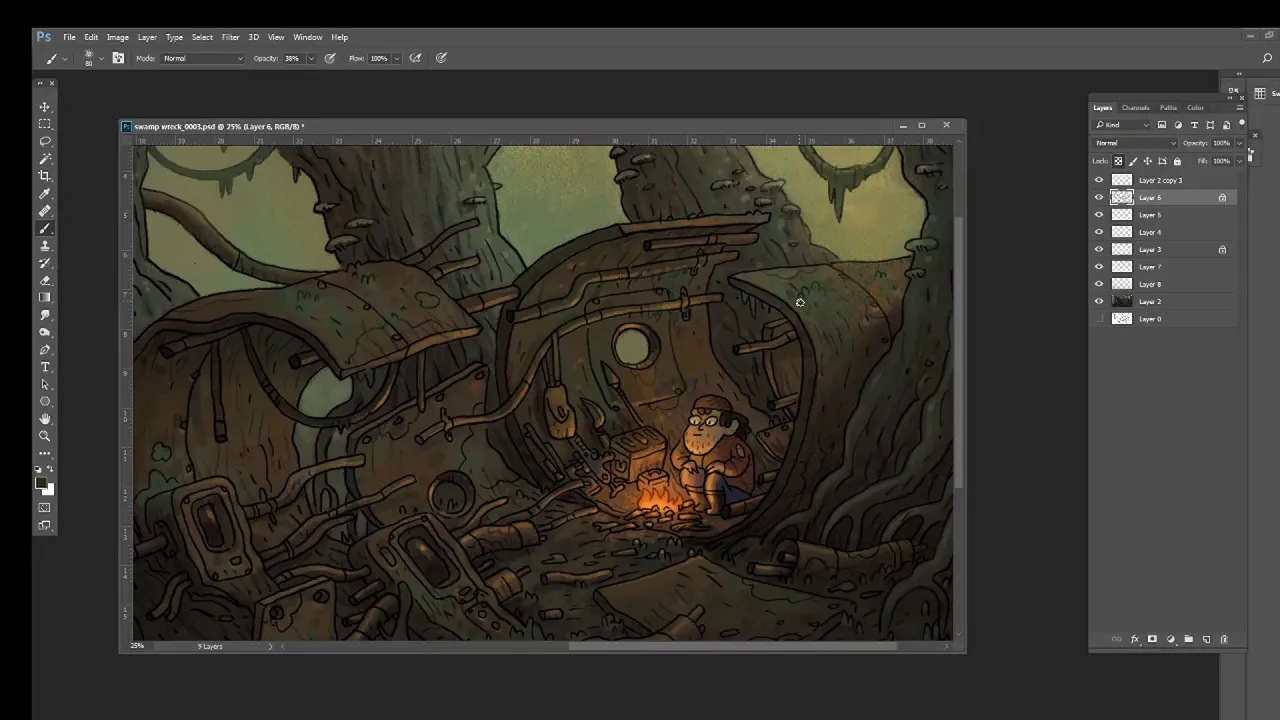Select the Pen tool
The image size is (1280, 720).
coord(44,350)
